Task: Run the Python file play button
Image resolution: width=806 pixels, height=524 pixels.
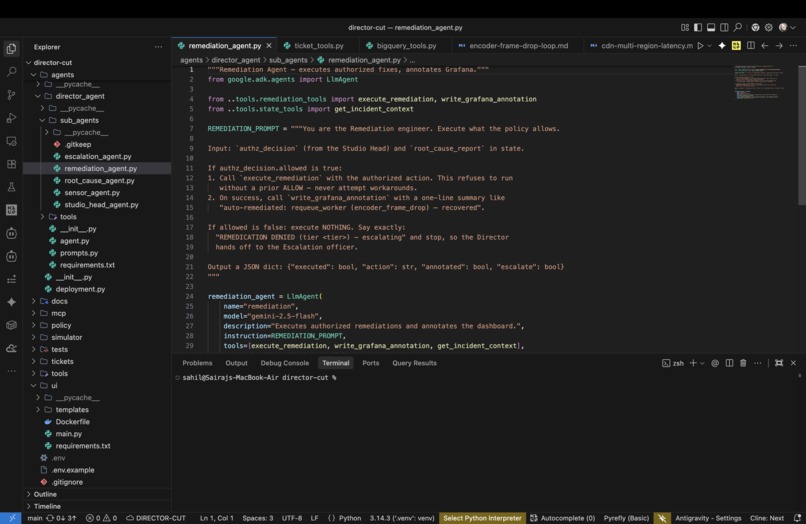Action: [700, 46]
